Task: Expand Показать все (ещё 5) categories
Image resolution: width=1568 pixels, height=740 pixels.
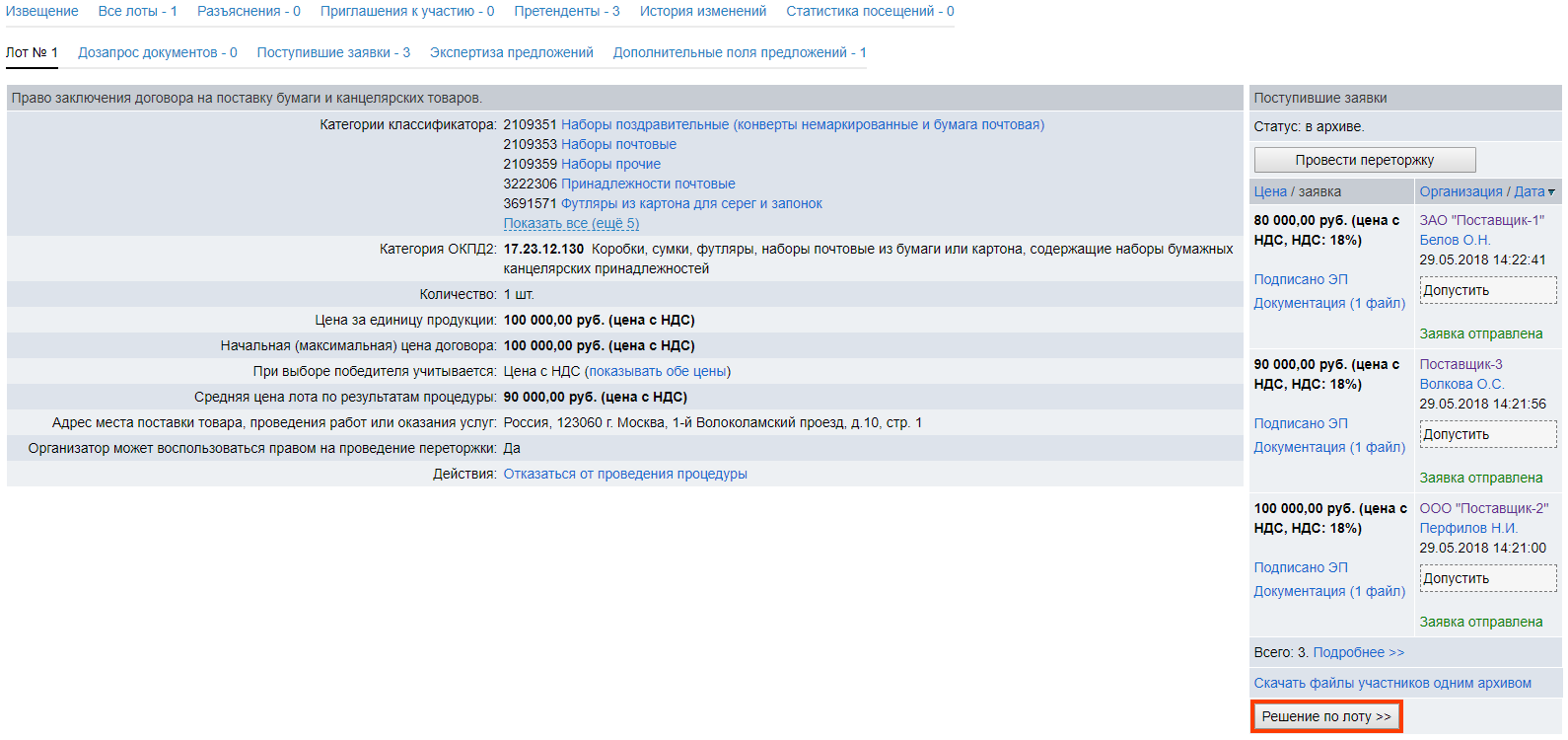Action: pos(571,223)
